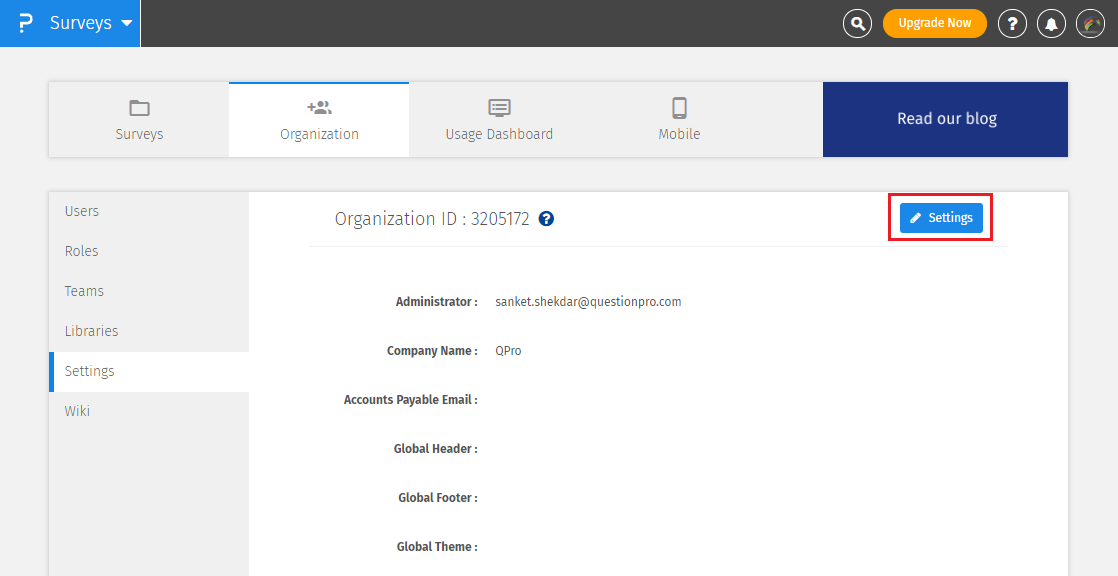The image size is (1118, 576).
Task: Click the Organization add-people icon
Action: pyautogui.click(x=319, y=108)
